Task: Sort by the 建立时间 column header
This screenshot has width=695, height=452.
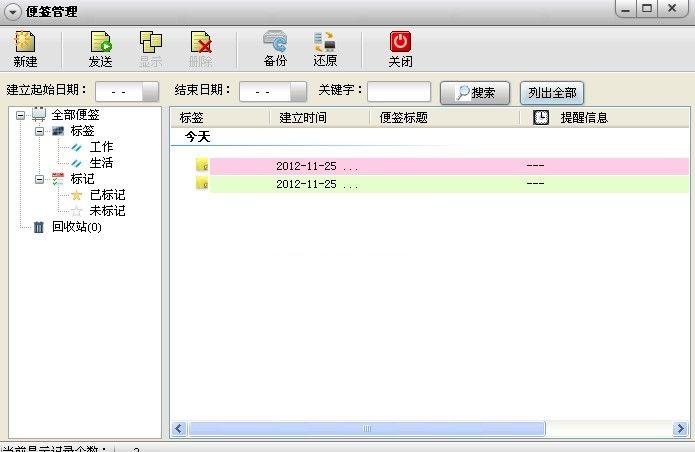Action: click(x=302, y=117)
